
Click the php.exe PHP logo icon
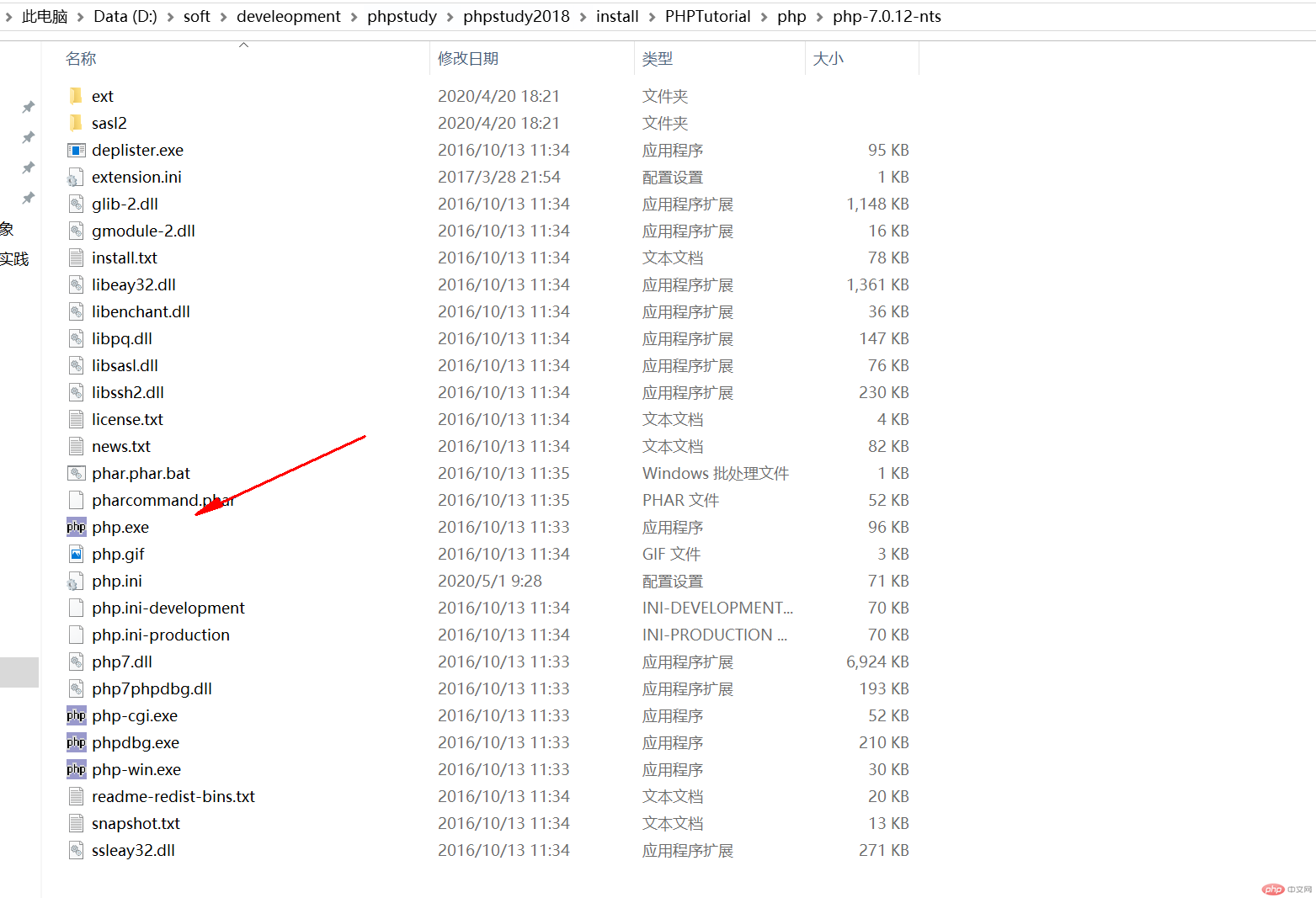pos(76,527)
